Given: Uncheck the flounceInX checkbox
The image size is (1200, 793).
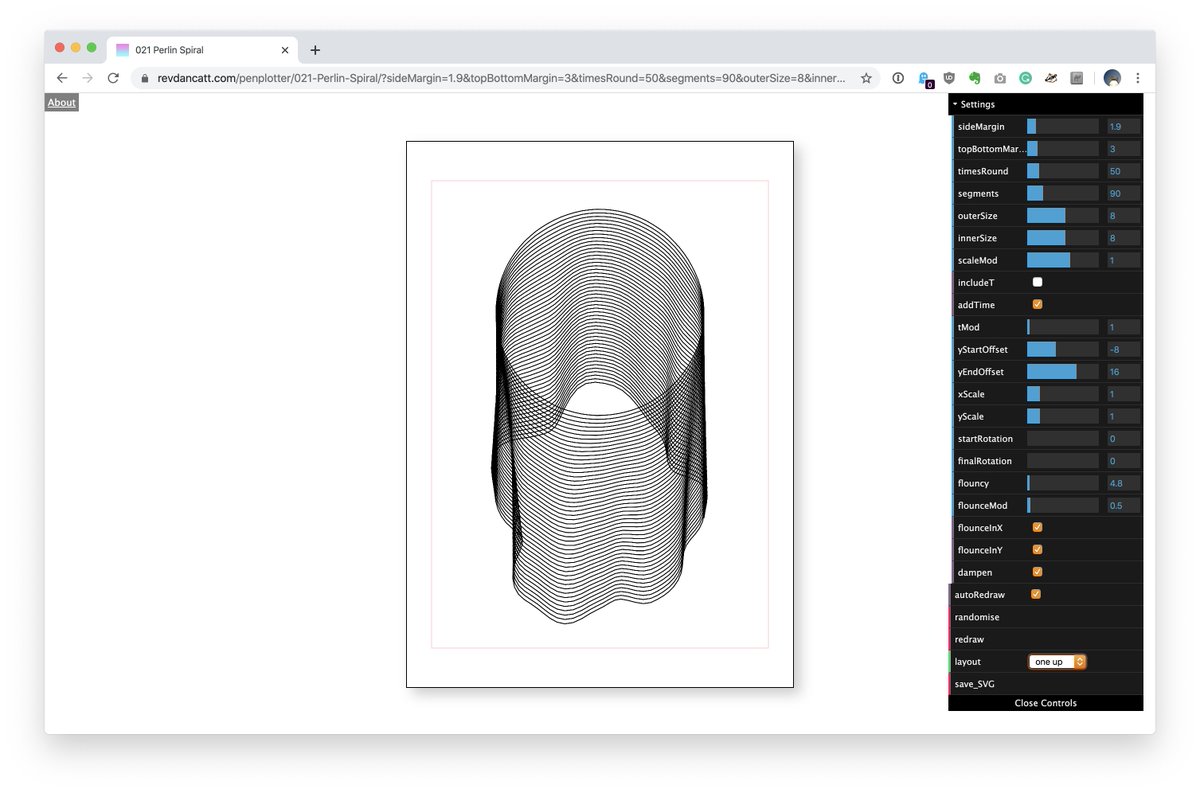Looking at the screenshot, I should tap(1037, 527).
